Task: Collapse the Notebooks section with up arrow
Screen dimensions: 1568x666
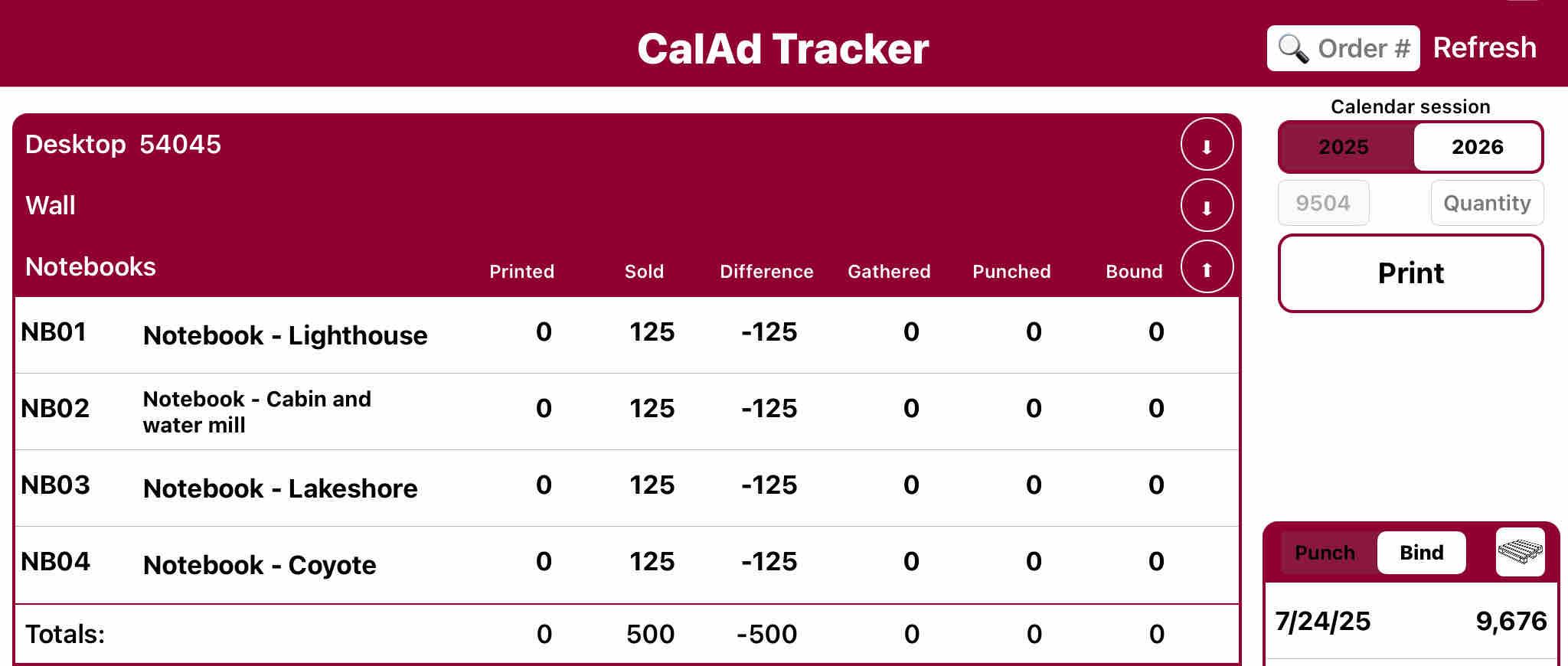Action: click(x=1207, y=267)
